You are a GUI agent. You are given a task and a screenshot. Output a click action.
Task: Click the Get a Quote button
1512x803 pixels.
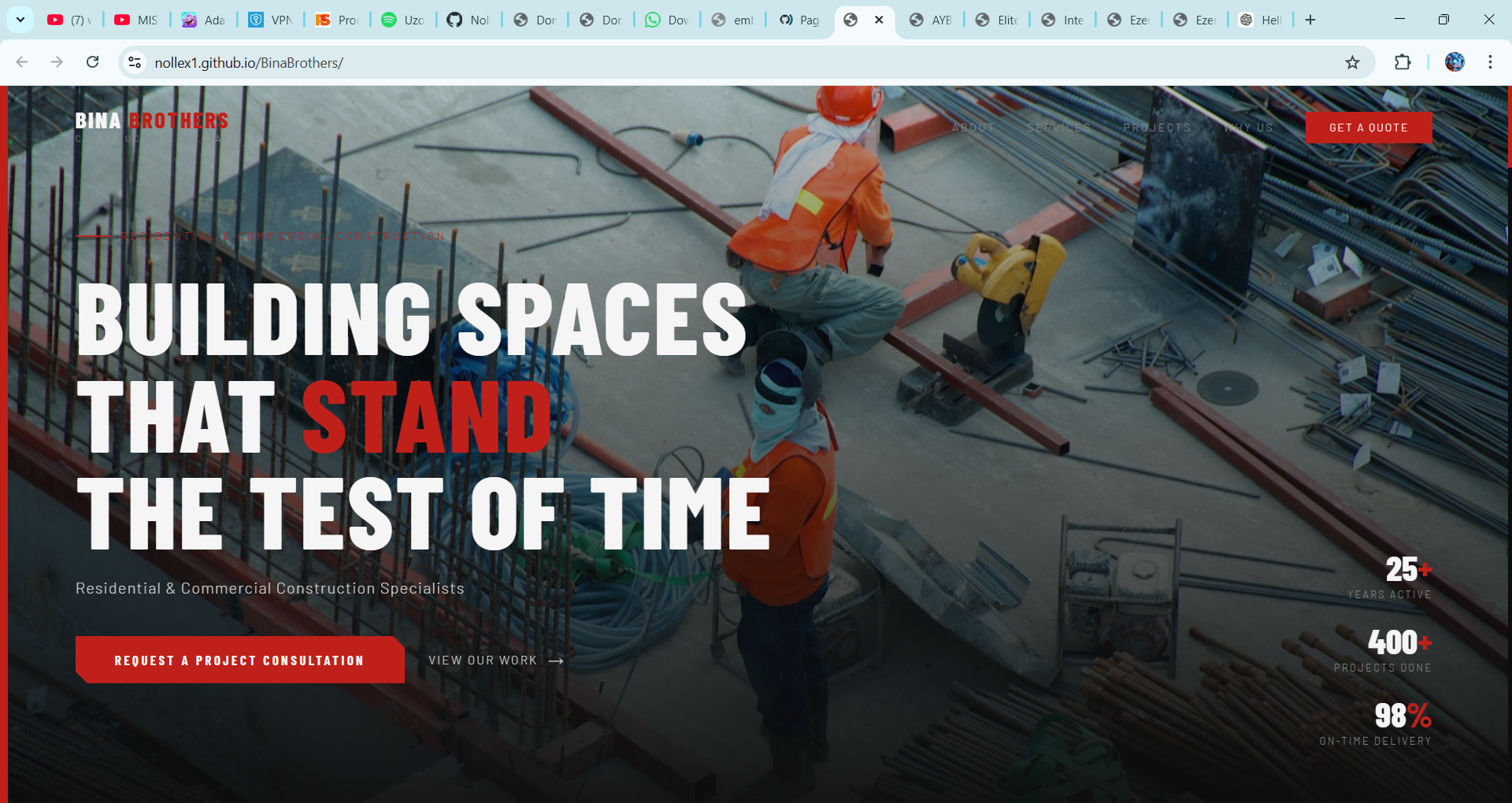point(1368,128)
